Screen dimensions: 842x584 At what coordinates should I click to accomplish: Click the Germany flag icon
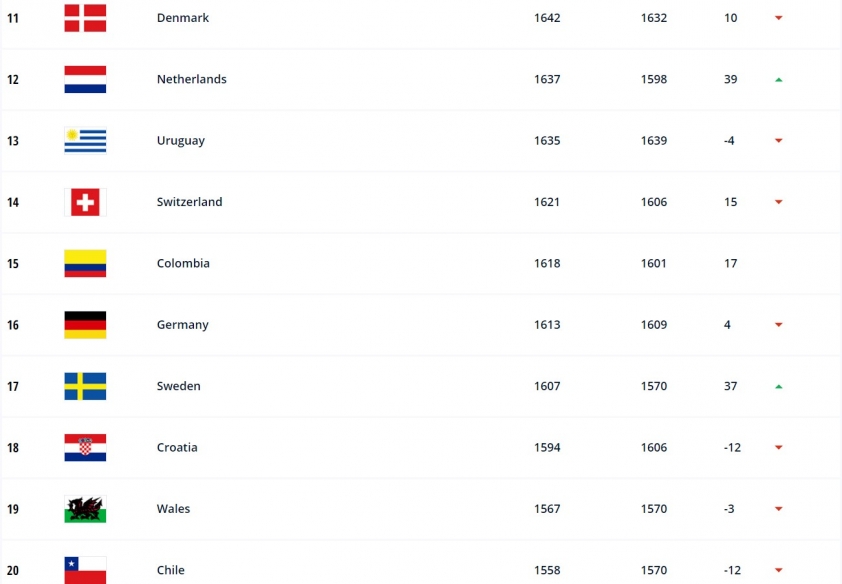[x=85, y=325]
